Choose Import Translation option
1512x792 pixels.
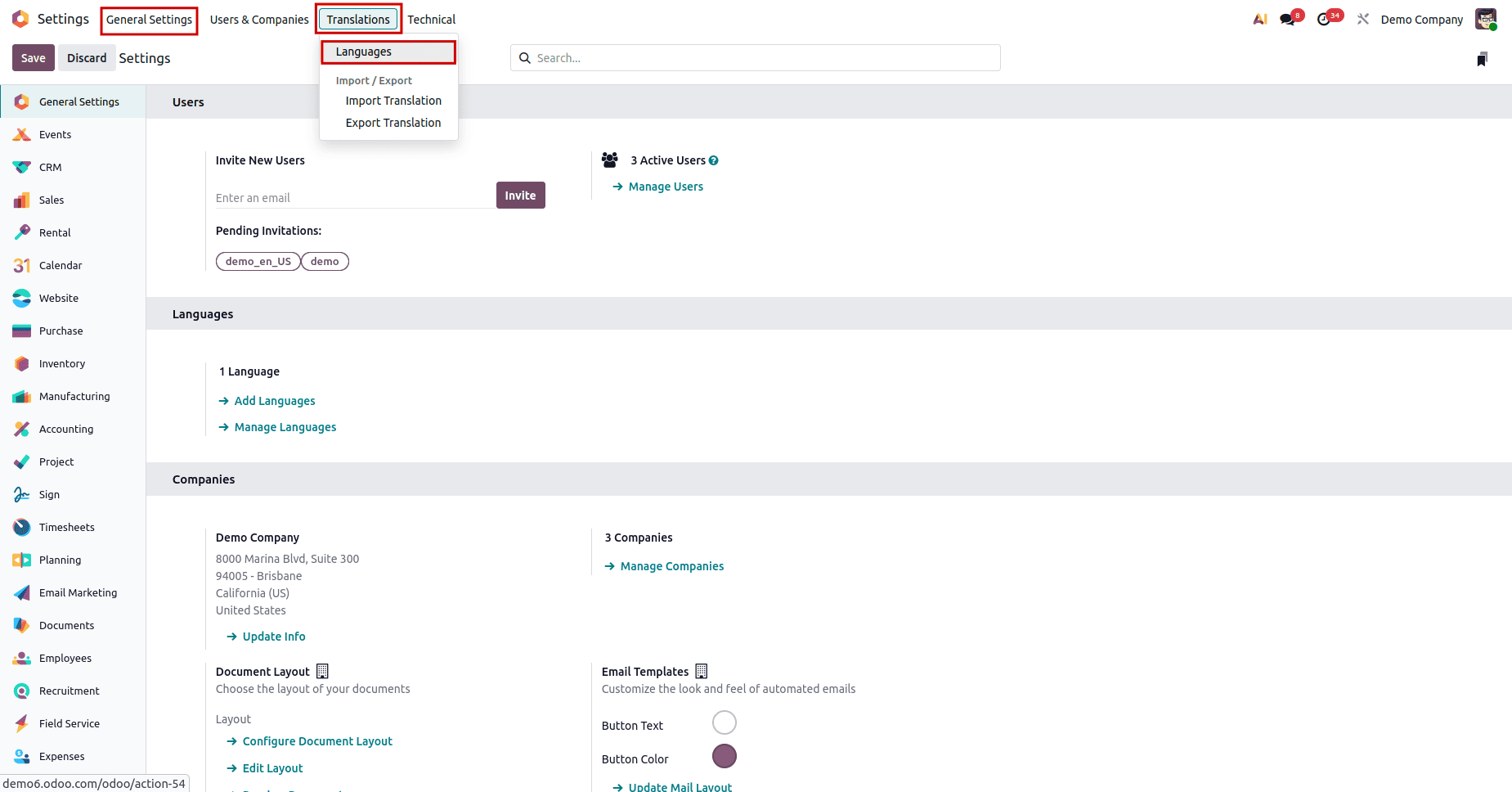[393, 100]
